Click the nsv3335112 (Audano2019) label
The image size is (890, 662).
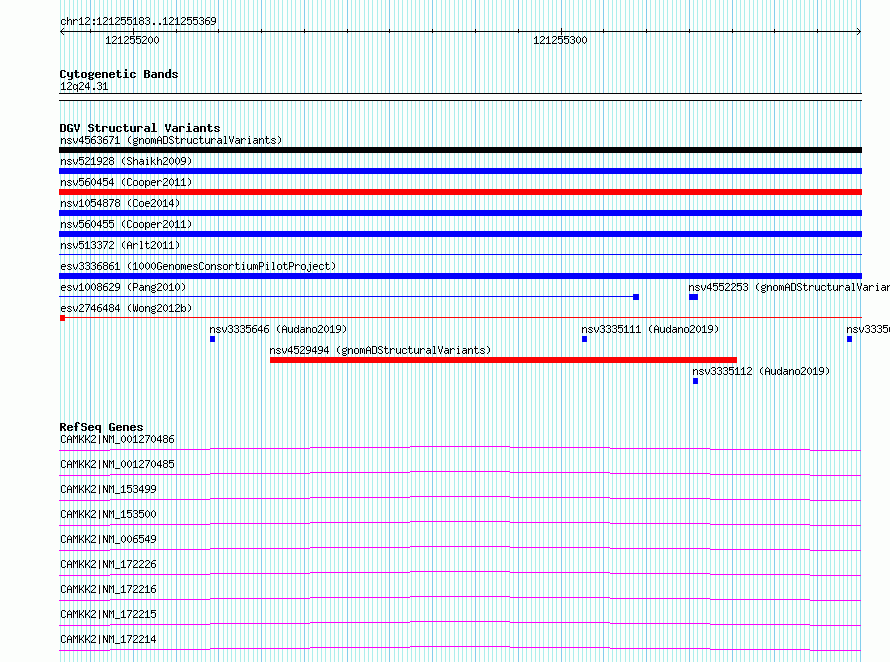coord(761,371)
